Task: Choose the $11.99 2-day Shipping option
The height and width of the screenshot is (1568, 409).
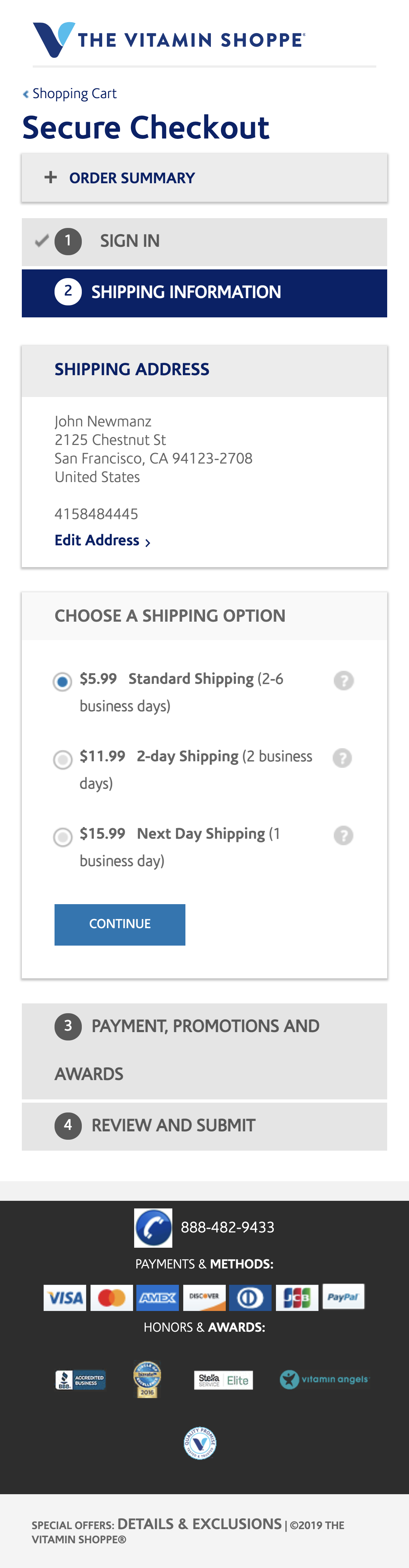Action: (x=62, y=759)
